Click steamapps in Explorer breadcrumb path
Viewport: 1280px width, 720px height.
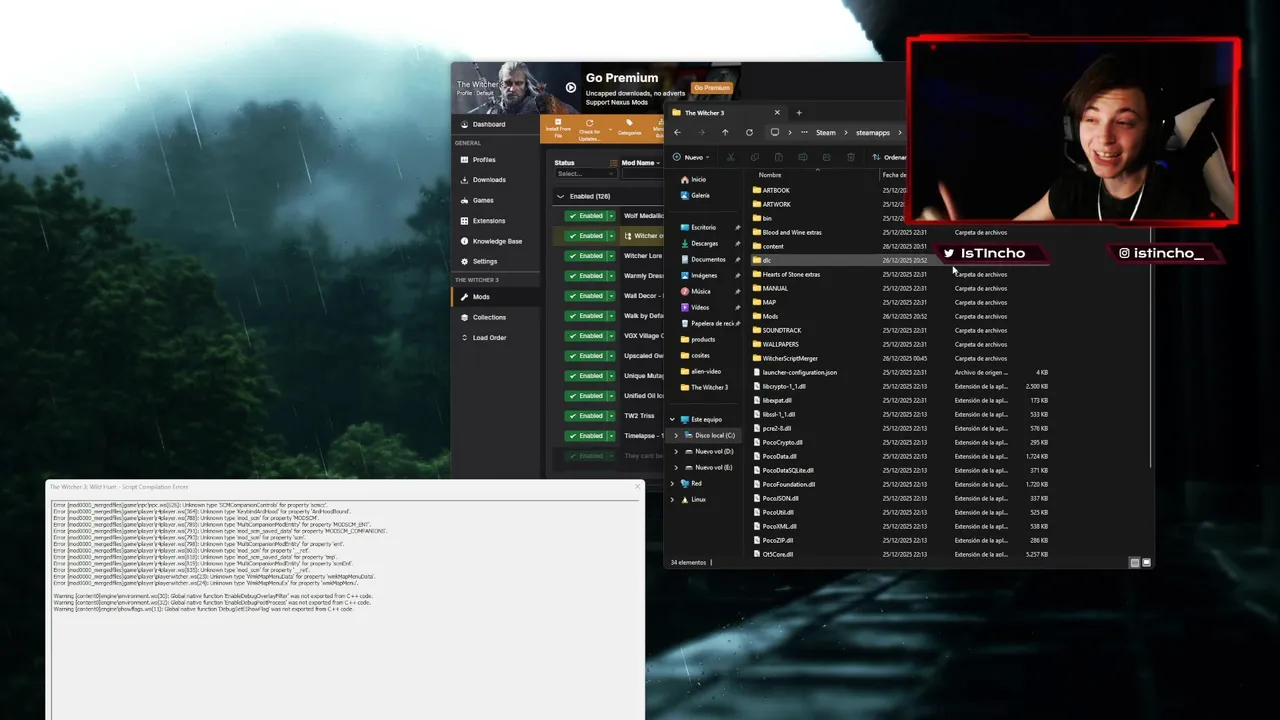(873, 133)
